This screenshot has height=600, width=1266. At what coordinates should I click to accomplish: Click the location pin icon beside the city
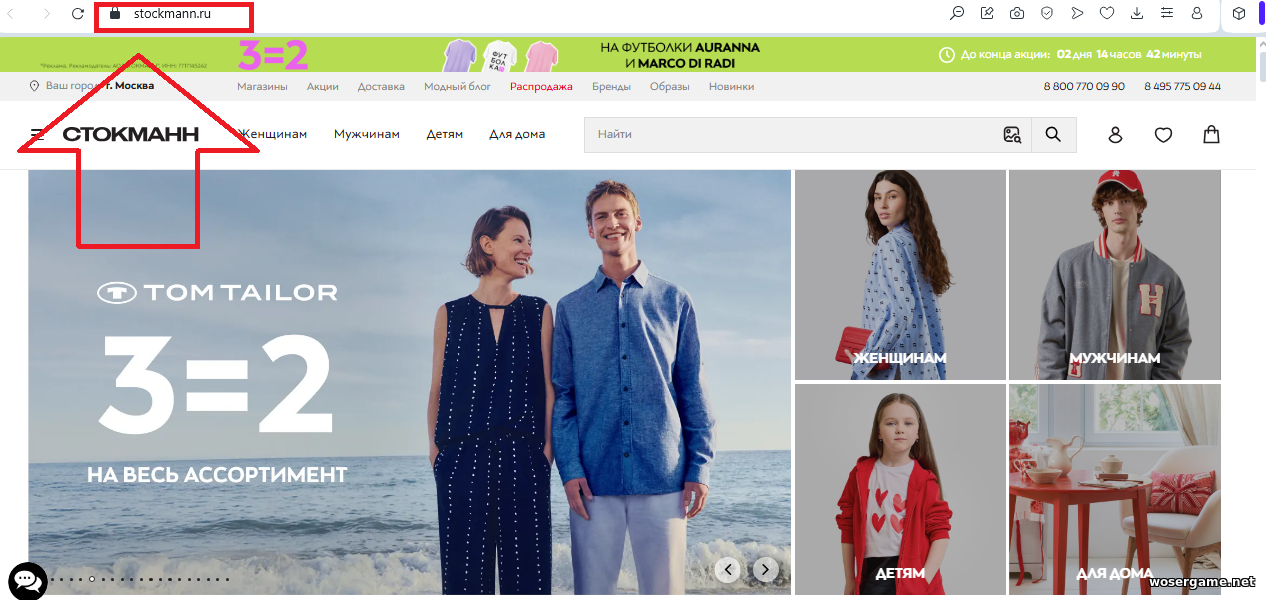35,86
